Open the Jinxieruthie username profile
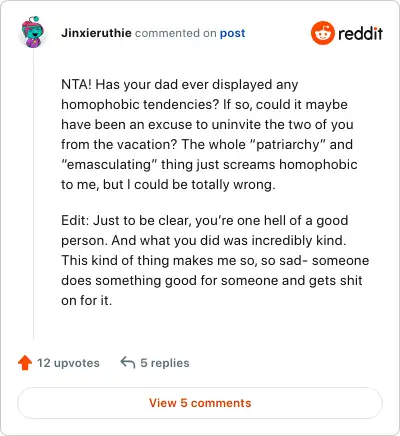 coord(96,33)
